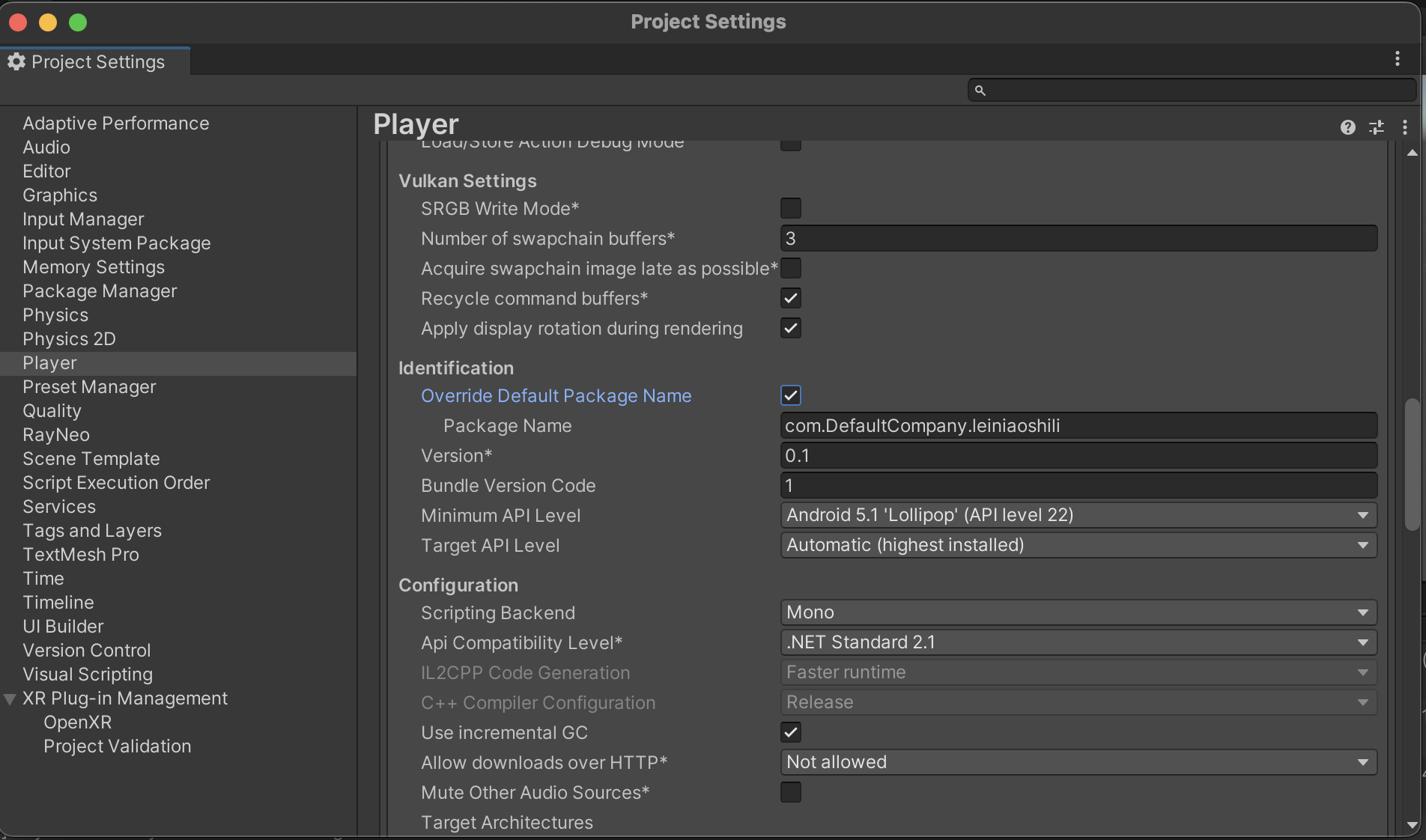Enable Acquire swapchain image late as possible
The height and width of the screenshot is (840, 1426).
pos(791,268)
